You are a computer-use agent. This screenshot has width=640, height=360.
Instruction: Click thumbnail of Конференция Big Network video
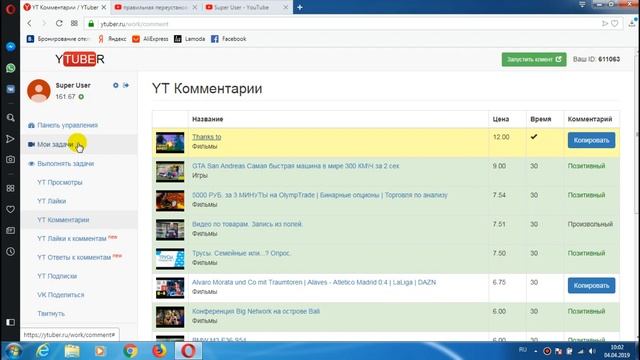click(x=170, y=317)
